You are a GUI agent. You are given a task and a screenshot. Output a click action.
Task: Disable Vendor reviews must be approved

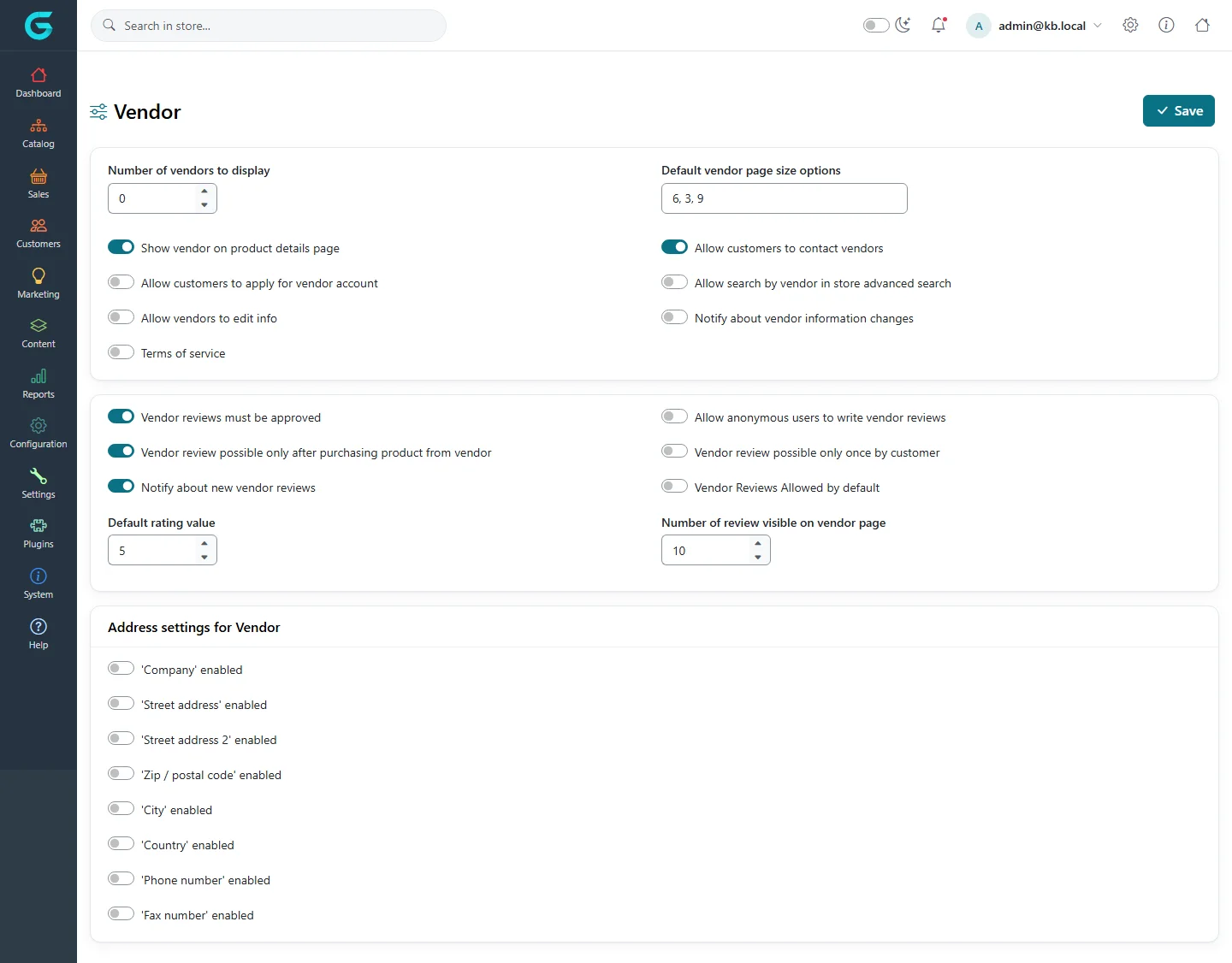pos(121,417)
